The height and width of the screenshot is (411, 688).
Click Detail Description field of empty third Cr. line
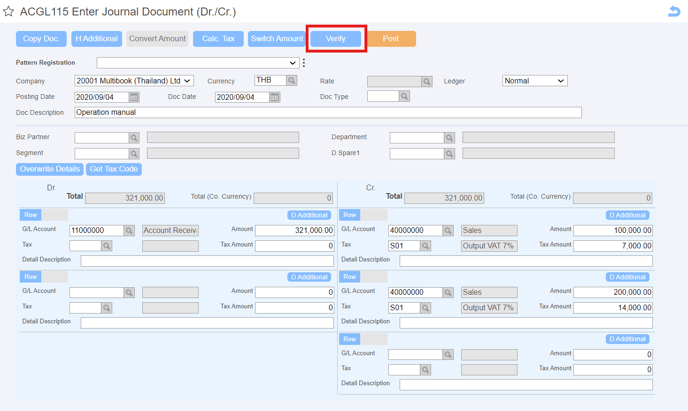click(x=526, y=385)
